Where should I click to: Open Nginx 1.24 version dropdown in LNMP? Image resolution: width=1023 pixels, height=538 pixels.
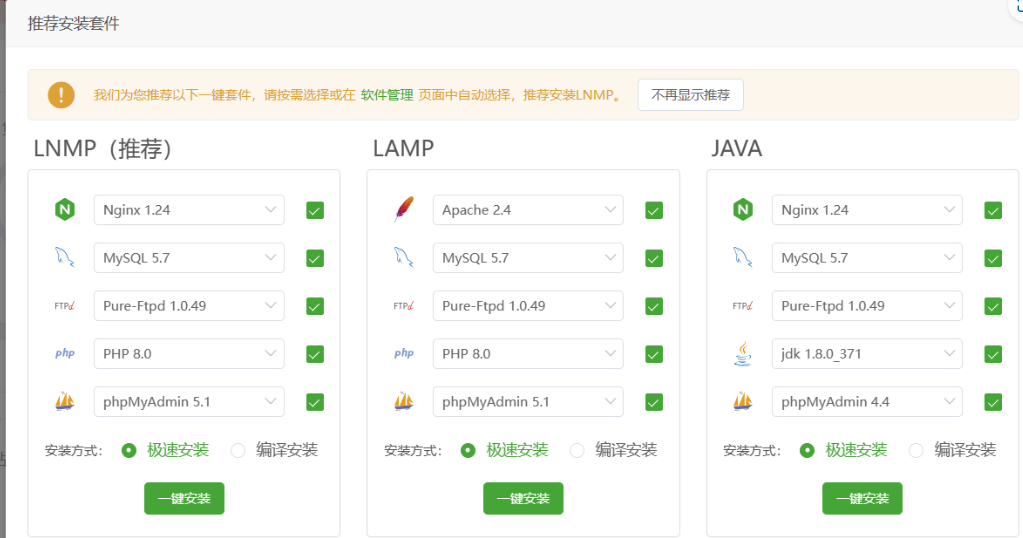click(x=189, y=210)
